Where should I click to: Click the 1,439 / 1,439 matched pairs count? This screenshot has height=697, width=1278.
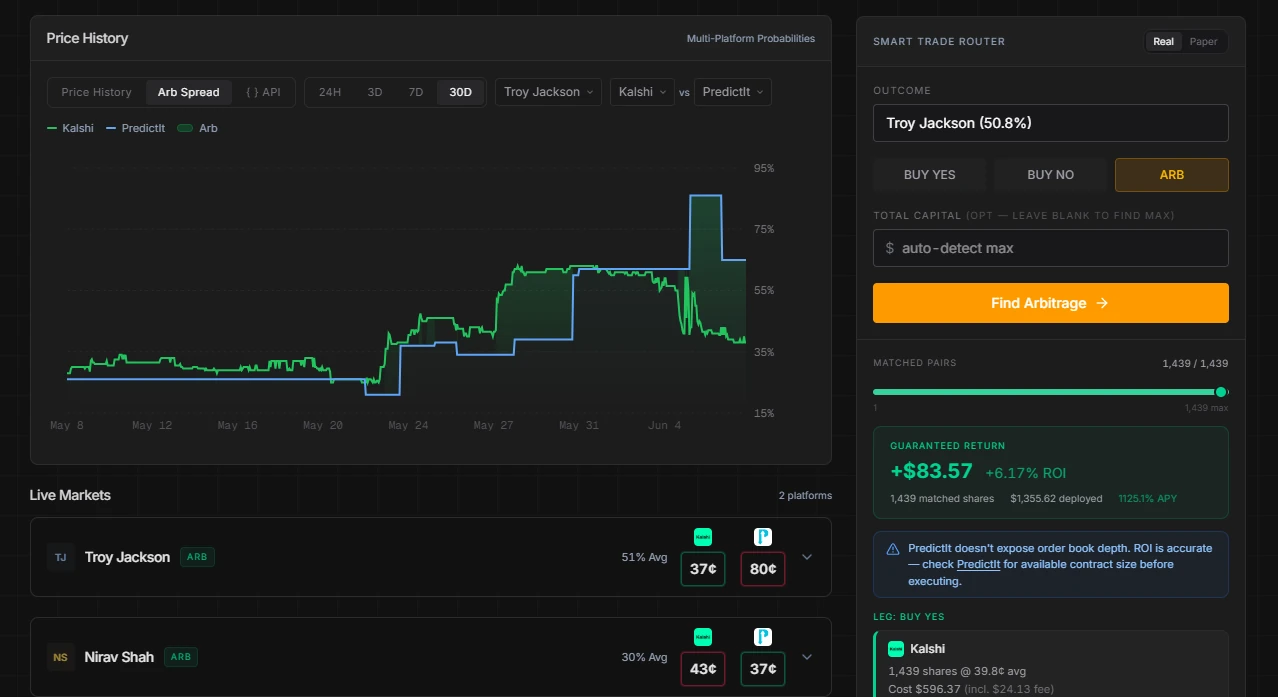1195,363
